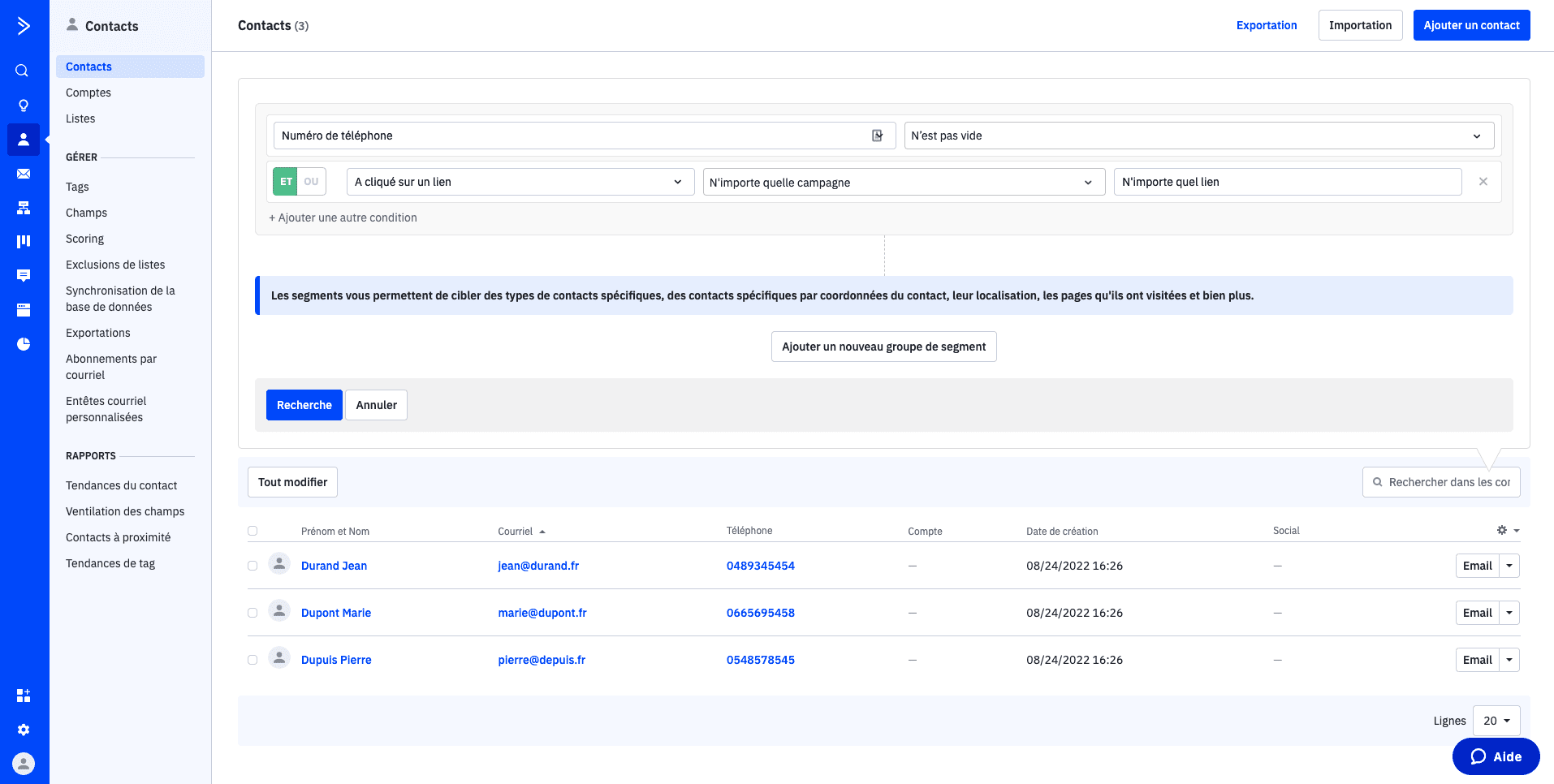
Task: Open the settings gear icon in sidebar
Action: click(23, 730)
